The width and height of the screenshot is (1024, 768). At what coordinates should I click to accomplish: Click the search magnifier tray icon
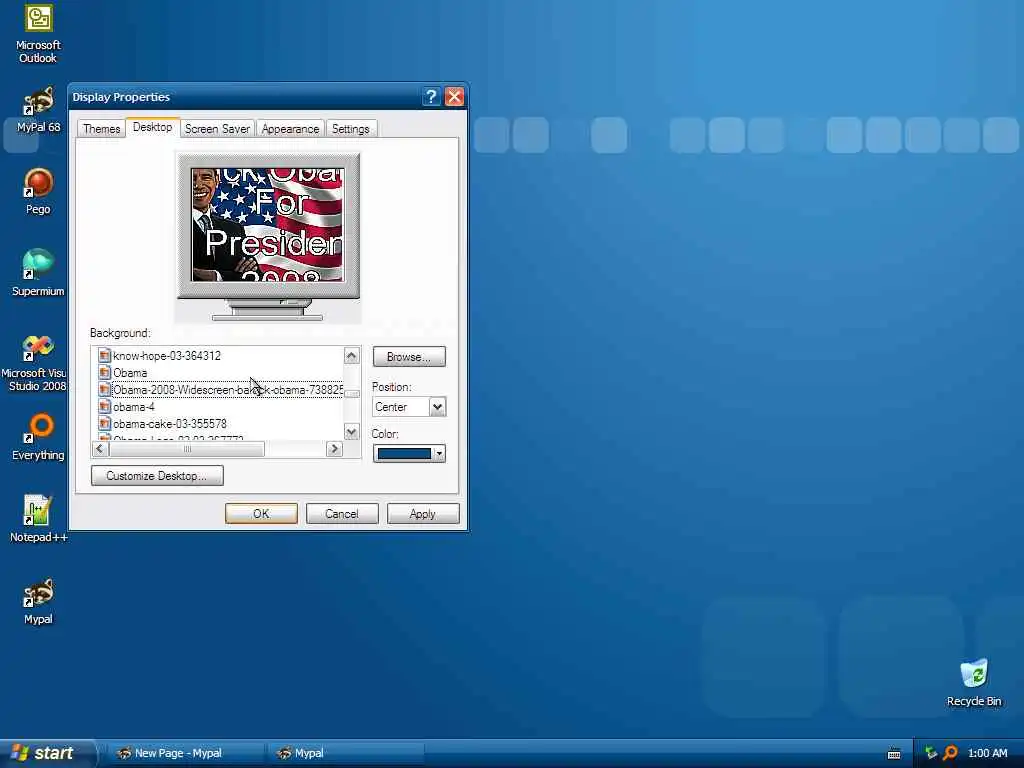[x=951, y=753]
